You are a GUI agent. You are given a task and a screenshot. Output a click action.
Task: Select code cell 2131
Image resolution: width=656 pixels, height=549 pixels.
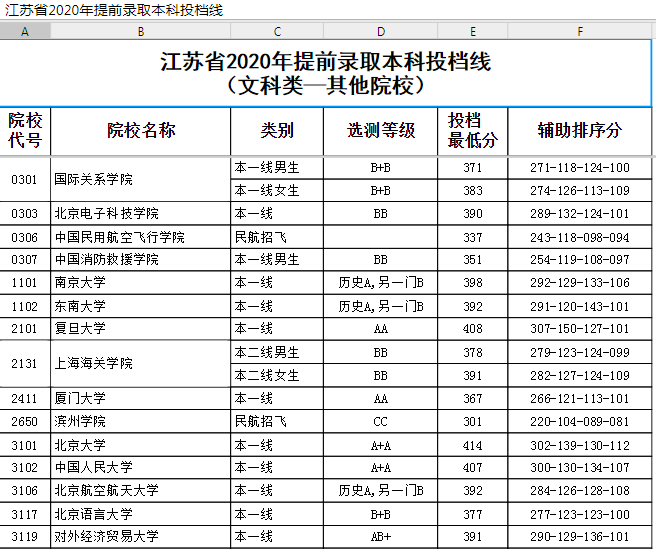25,364
